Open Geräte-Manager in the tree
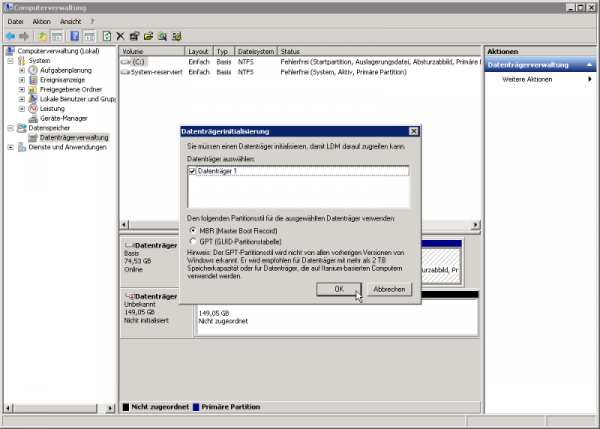 click(62, 118)
